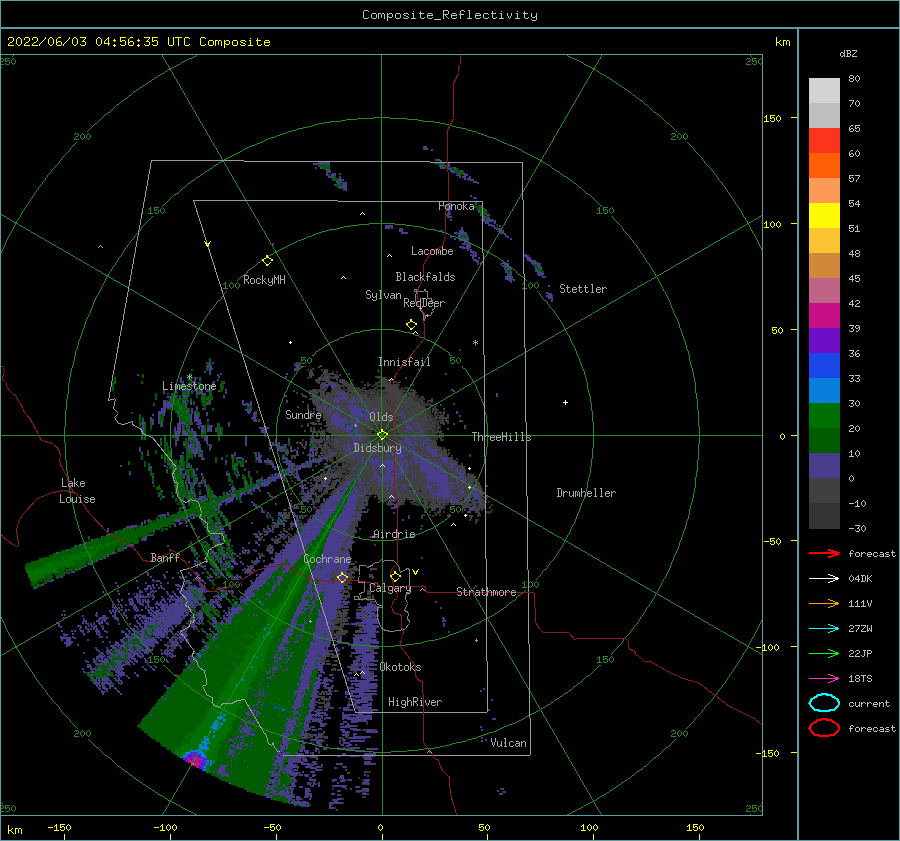
Task: Click the 18TS legend label
Action: click(860, 679)
